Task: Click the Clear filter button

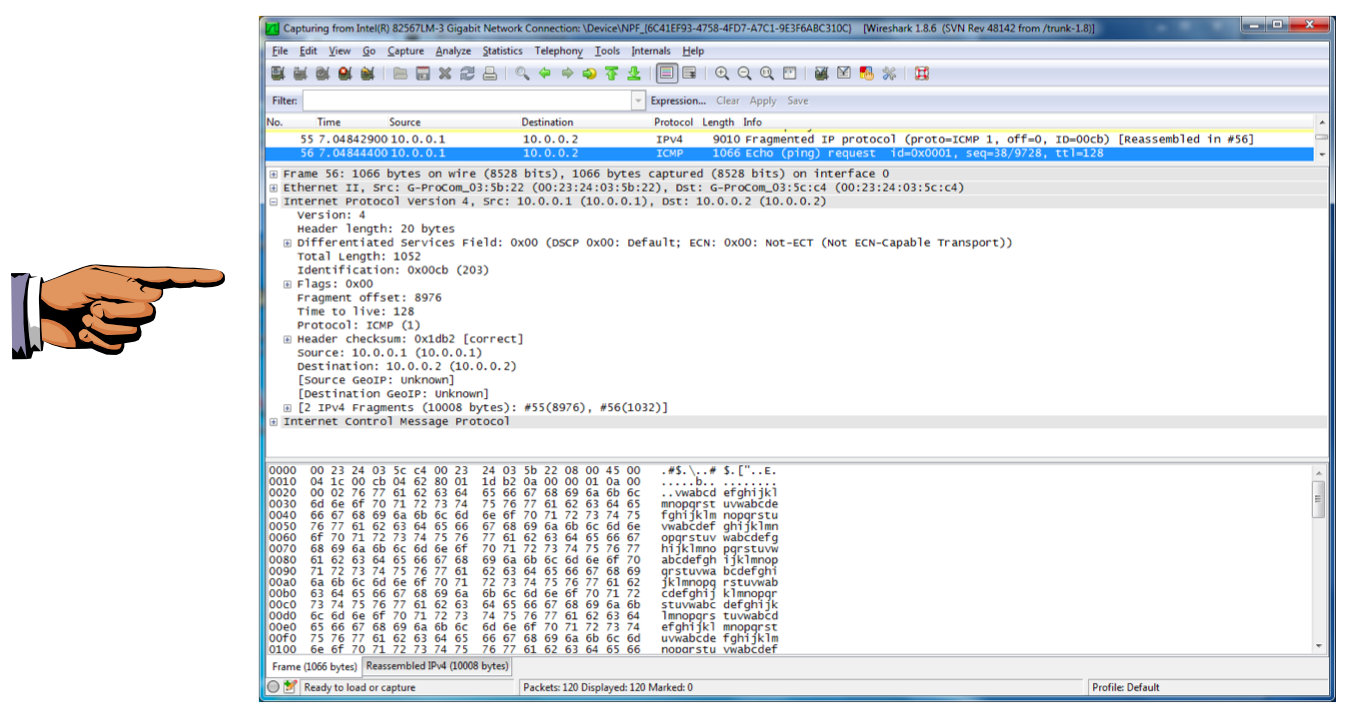Action: pos(728,101)
